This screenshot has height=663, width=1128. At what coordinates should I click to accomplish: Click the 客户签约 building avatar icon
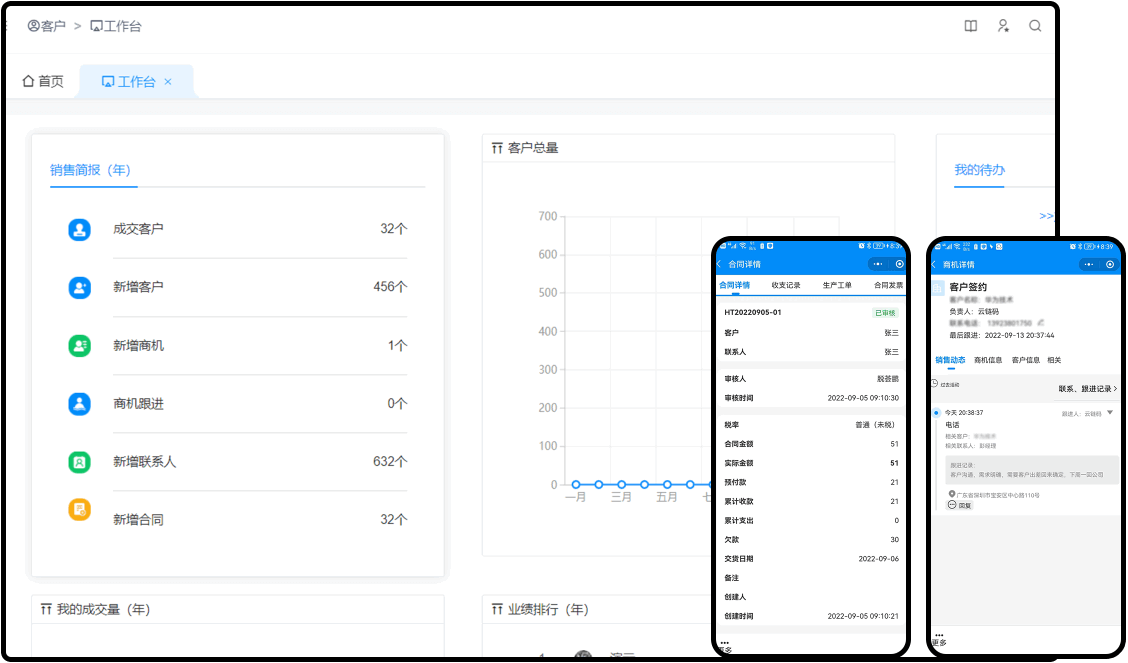[938, 288]
